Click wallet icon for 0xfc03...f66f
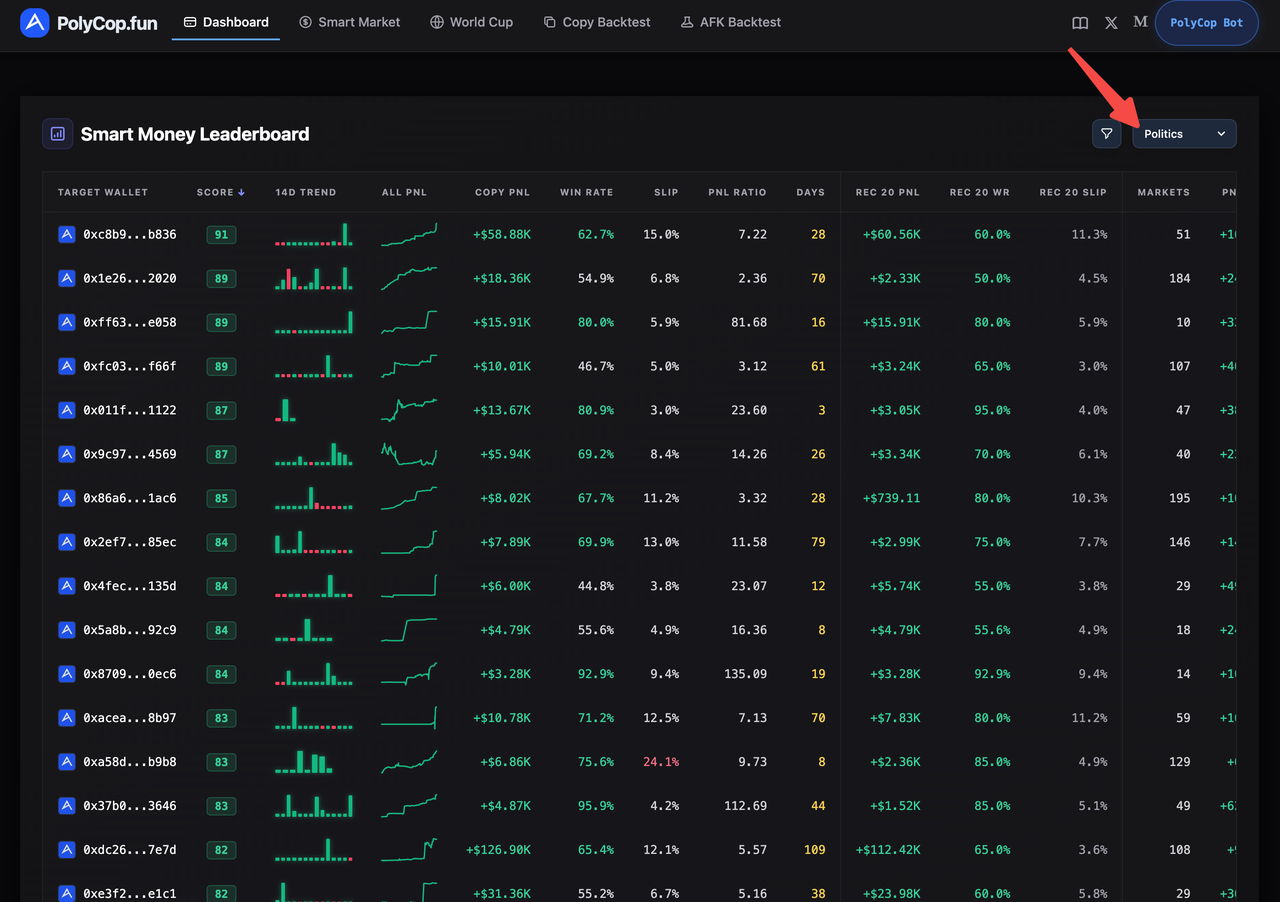Image resolution: width=1280 pixels, height=902 pixels. pyautogui.click(x=67, y=366)
